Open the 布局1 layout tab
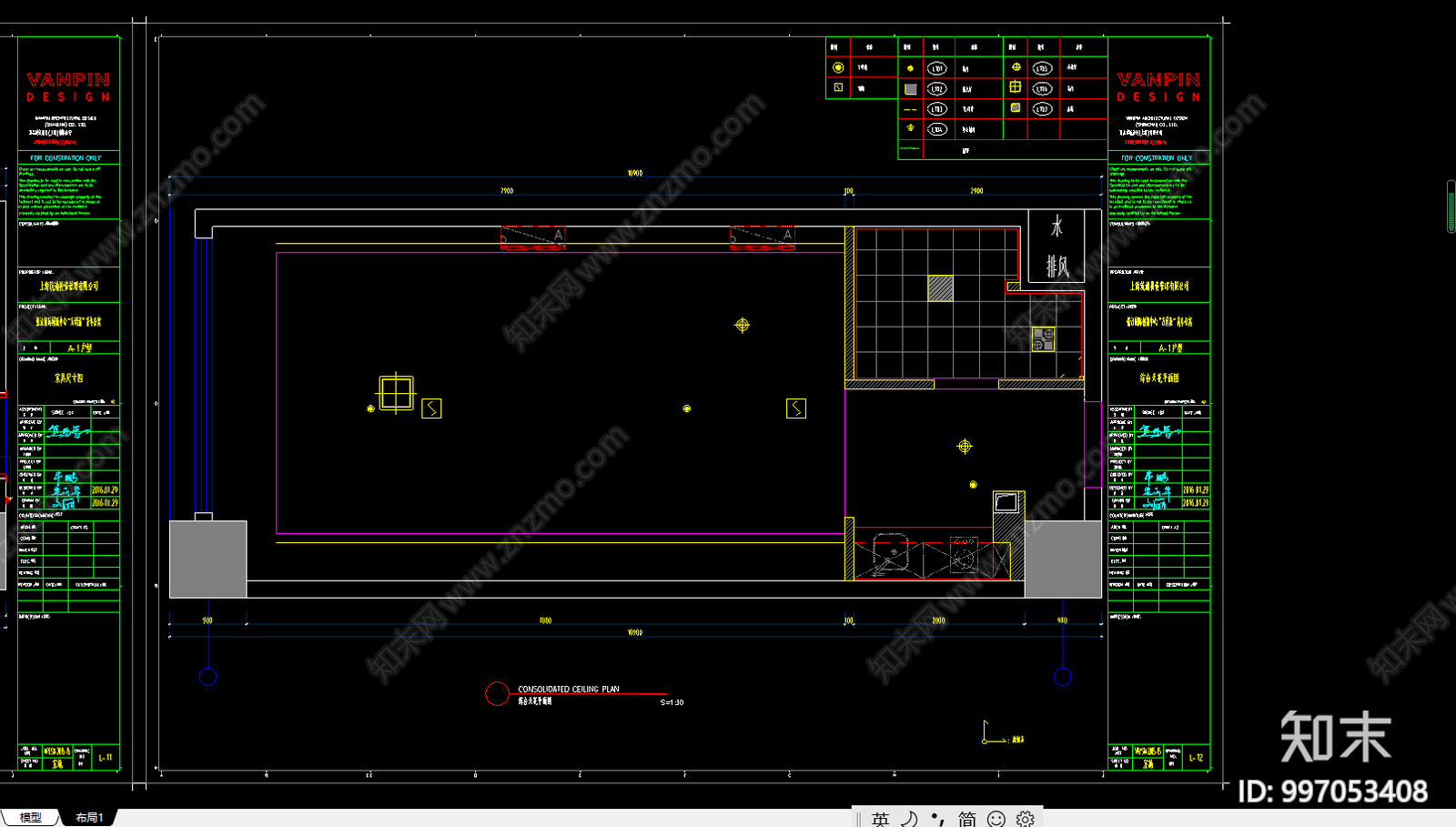Screen dimensions: 1456x827 click(x=89, y=817)
